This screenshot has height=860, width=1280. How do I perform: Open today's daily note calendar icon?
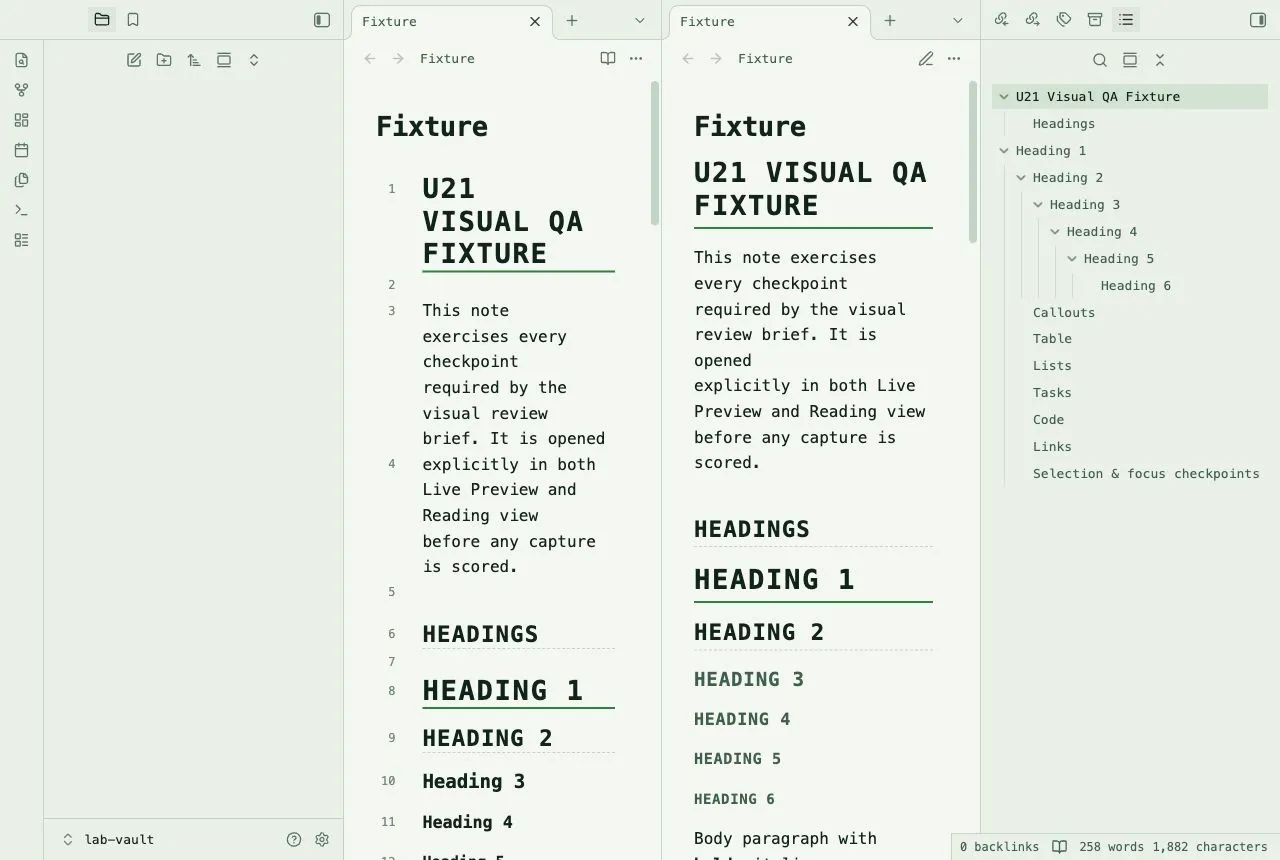22,150
